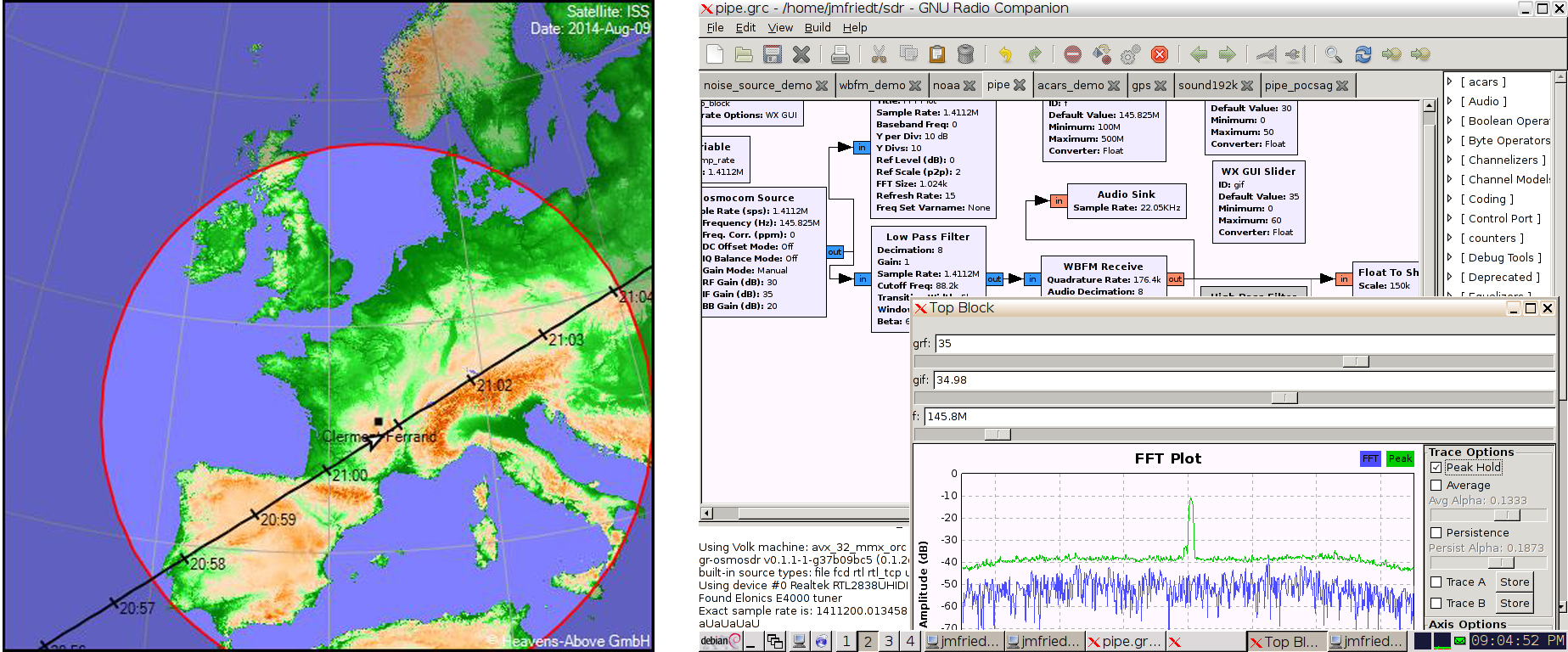
Task: Expand the Debug Tools block category
Action: (x=1450, y=257)
